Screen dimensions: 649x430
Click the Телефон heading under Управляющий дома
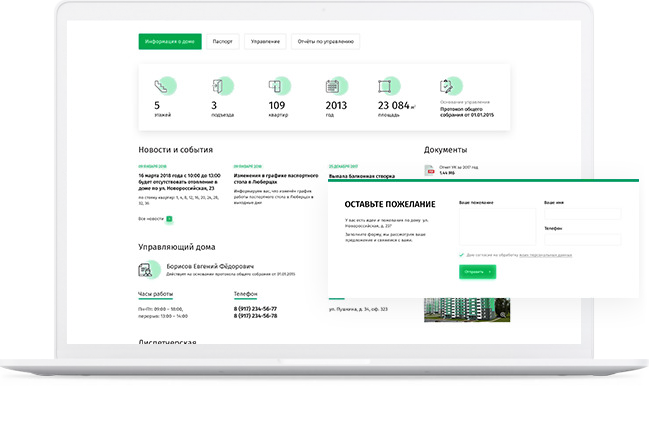pos(245,294)
